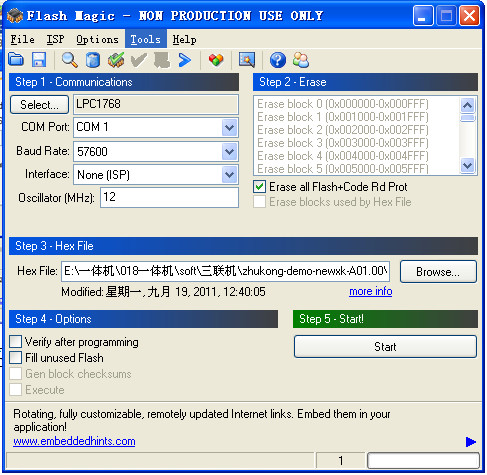Enable Fill unused Flash checkbox
487x475 pixels.
16,358
